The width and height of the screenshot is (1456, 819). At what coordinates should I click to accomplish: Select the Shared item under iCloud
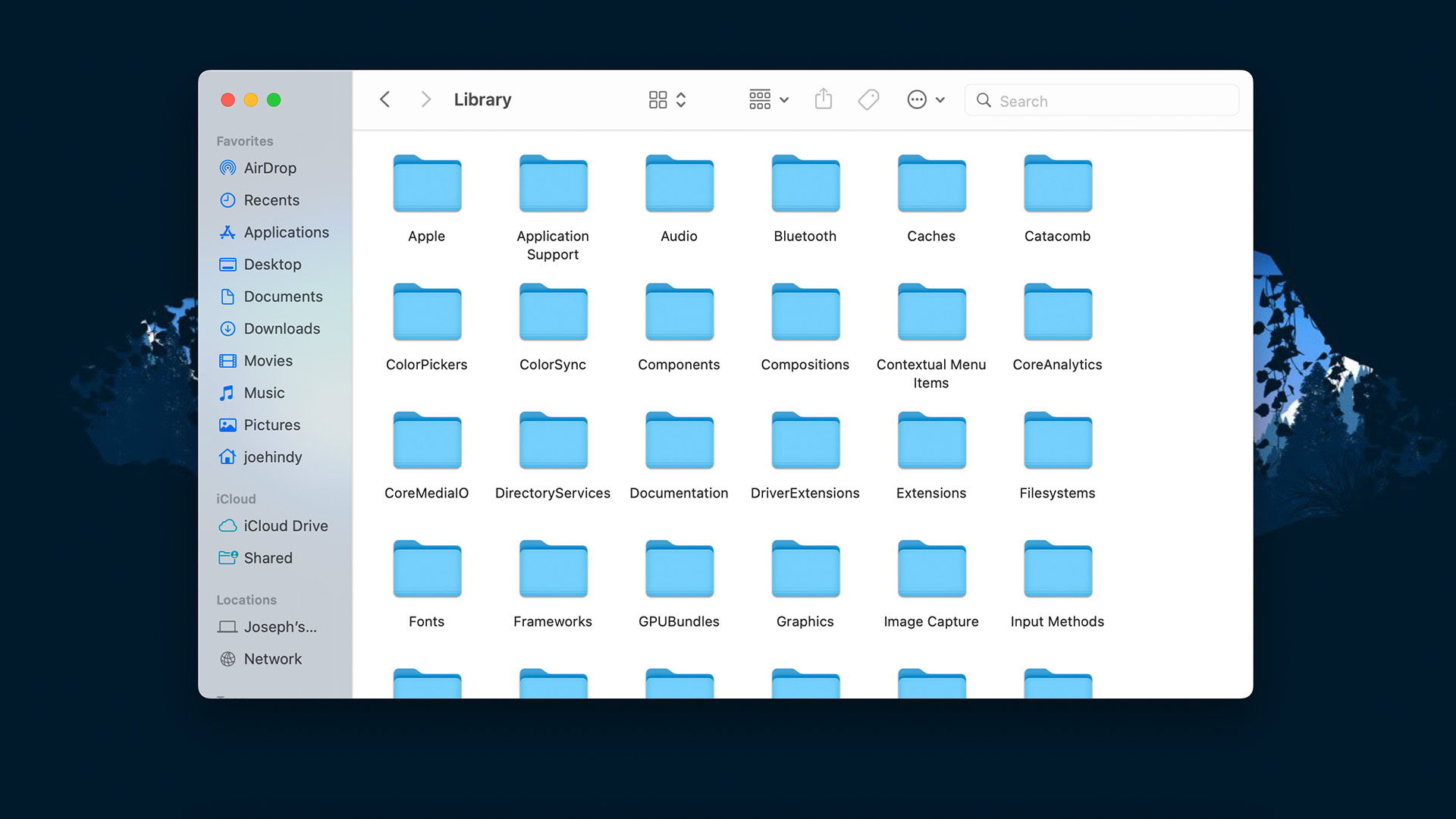267,558
